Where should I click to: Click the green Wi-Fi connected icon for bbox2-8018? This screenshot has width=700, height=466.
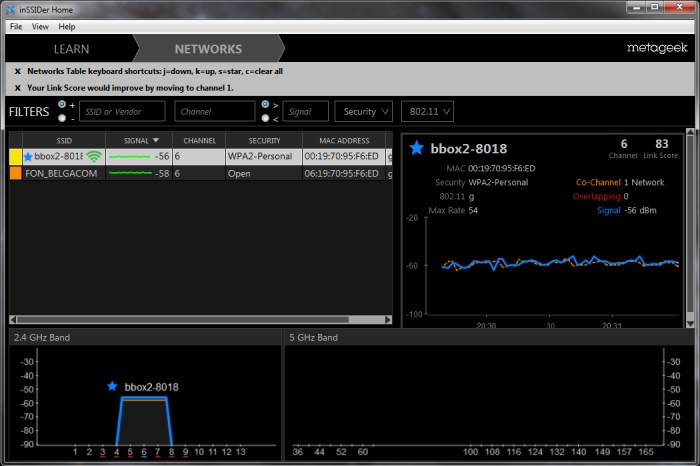pyautogui.click(x=94, y=157)
